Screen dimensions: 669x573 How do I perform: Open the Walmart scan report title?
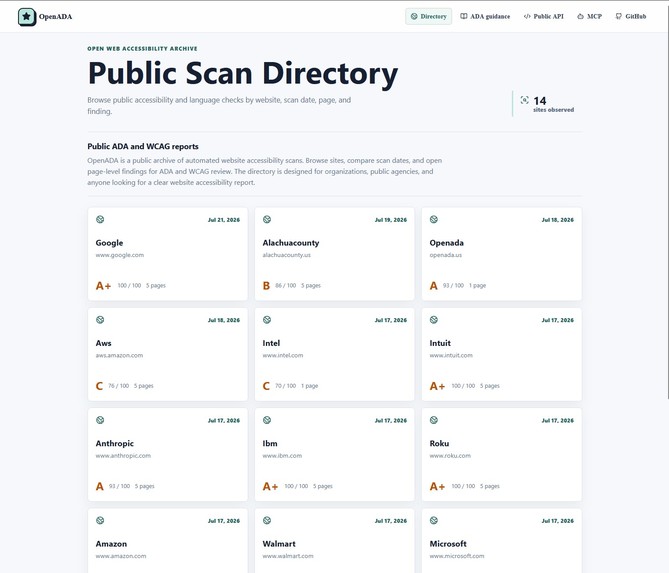[x=279, y=544]
